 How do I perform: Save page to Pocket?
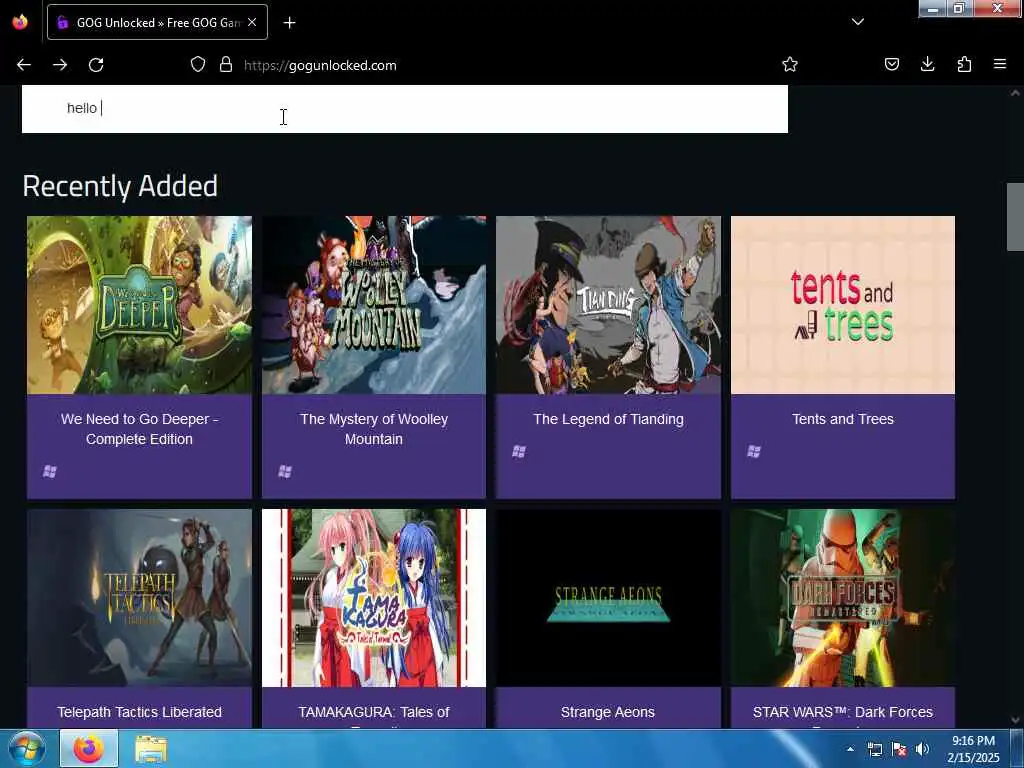coord(892,65)
